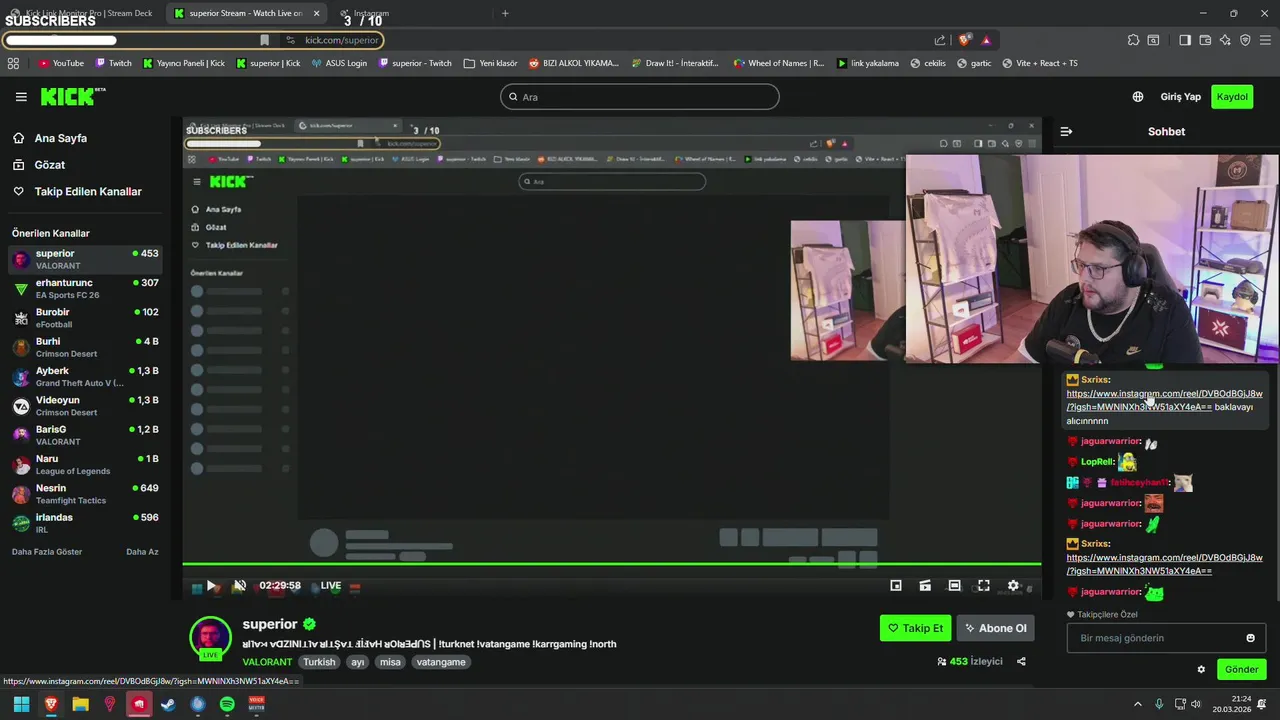Image resolution: width=1280 pixels, height=720 pixels.
Task: Close the superior Stream tab
Action: [x=317, y=13]
